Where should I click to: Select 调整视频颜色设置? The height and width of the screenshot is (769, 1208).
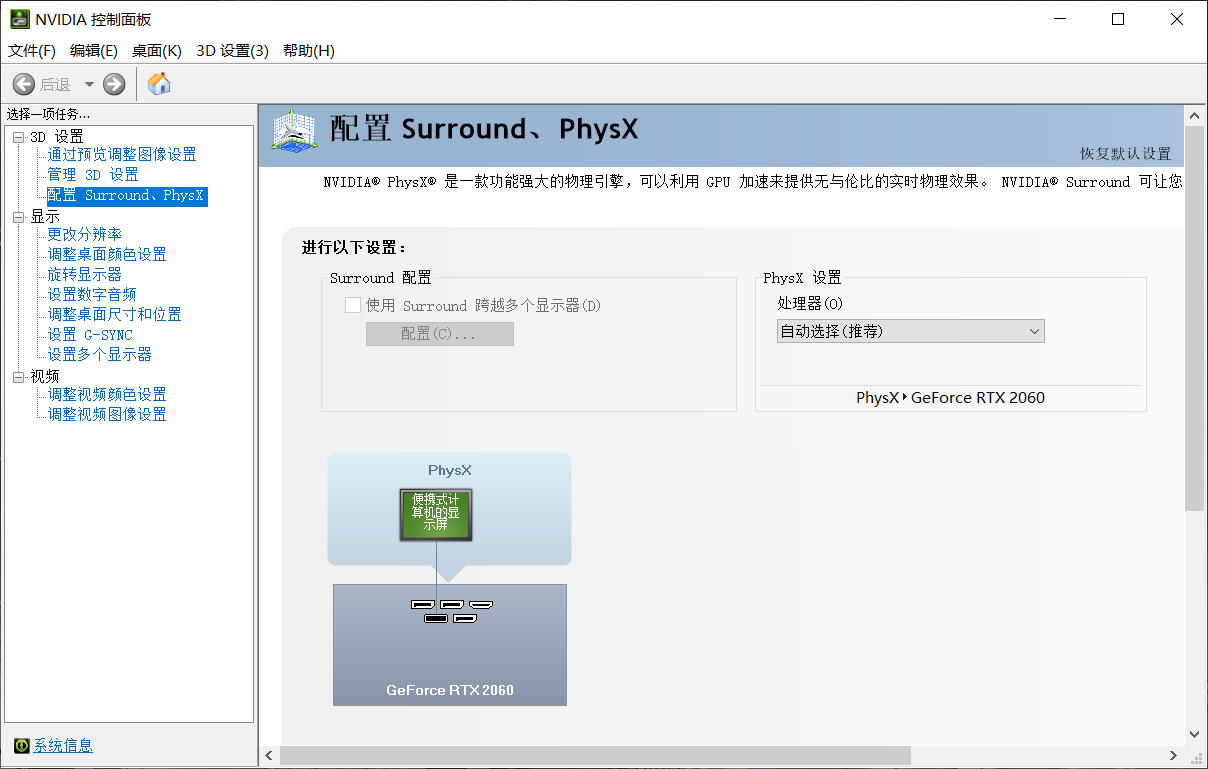[x=107, y=394]
